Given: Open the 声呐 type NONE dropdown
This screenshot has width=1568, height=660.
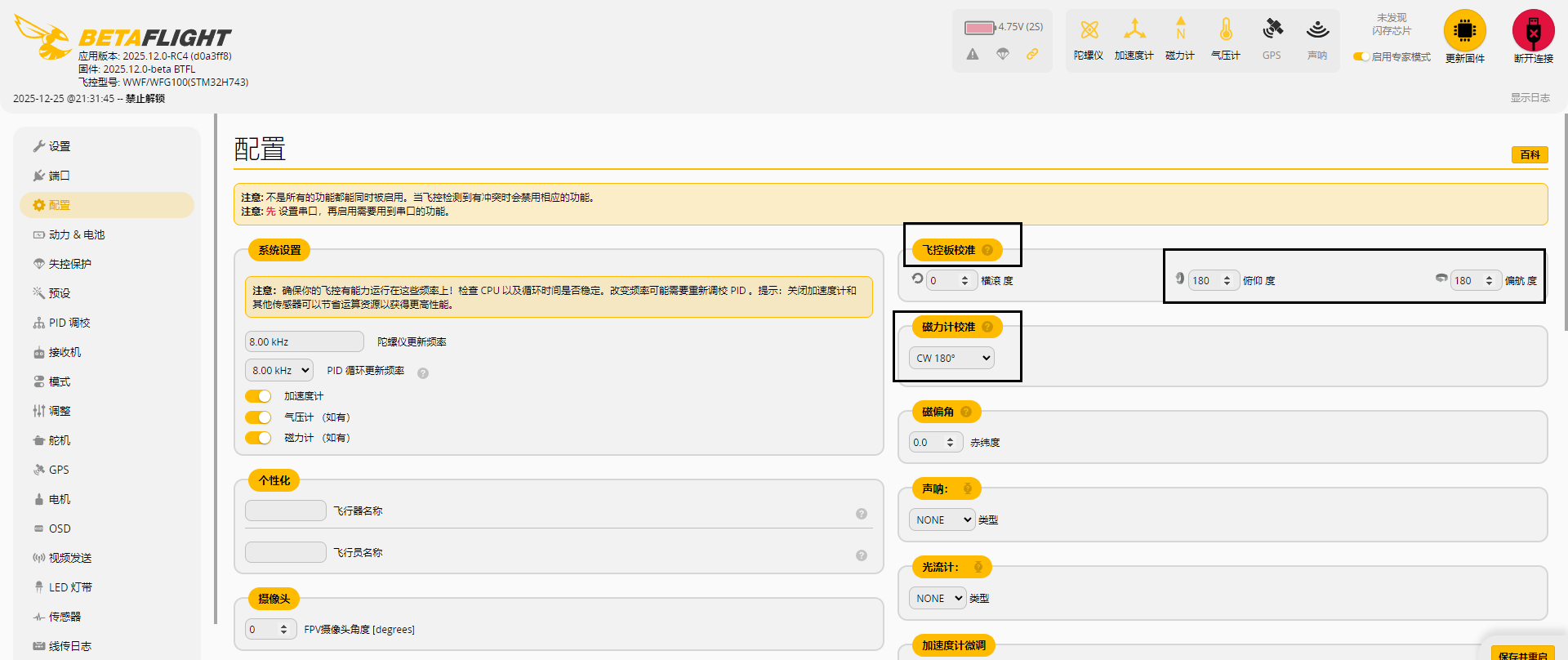Looking at the screenshot, I should point(942,520).
